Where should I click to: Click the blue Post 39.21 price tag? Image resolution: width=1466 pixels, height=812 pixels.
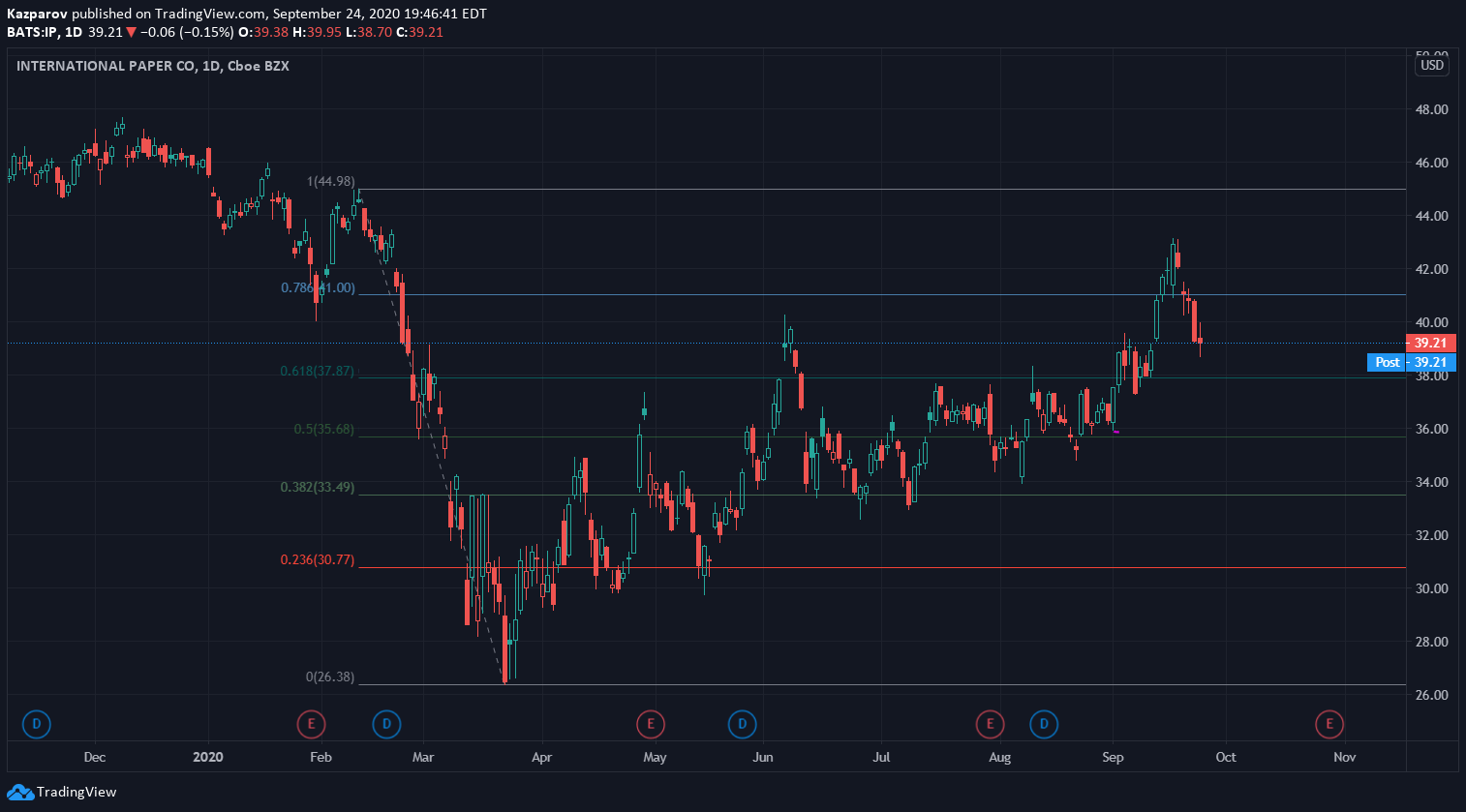point(1411,362)
